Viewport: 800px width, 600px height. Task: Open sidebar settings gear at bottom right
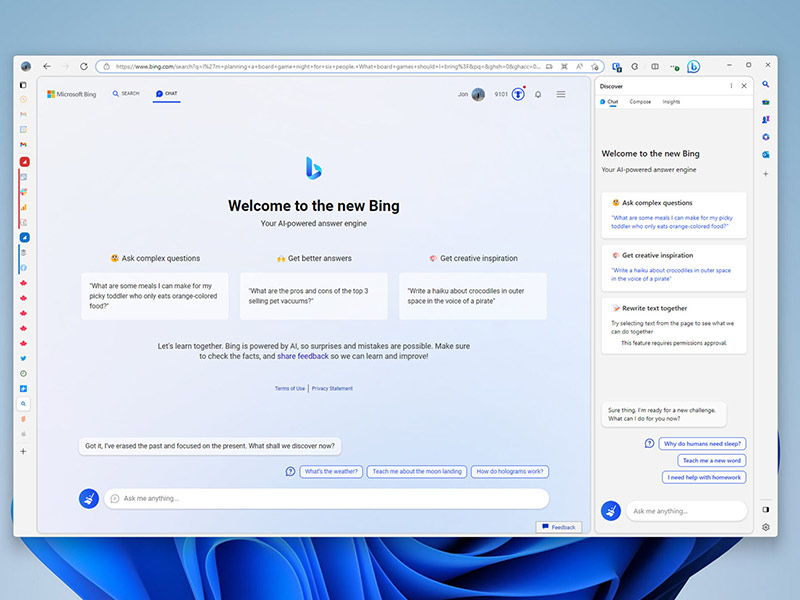coord(766,527)
